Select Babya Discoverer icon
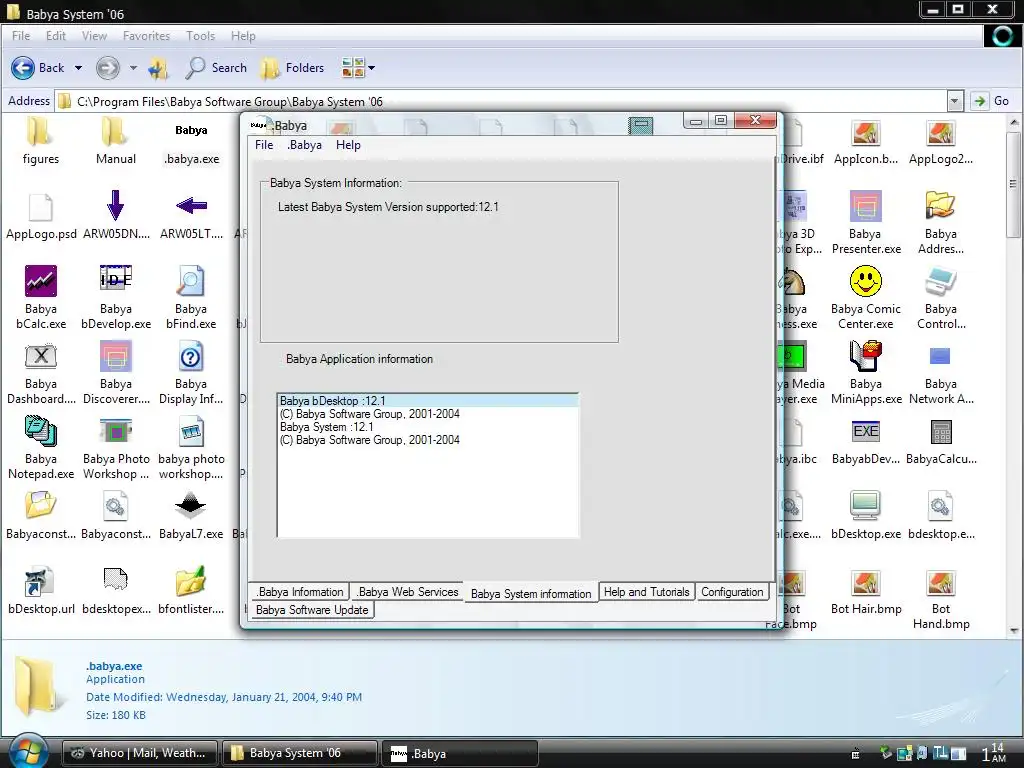Screen dimensions: 1024x768 116,372
